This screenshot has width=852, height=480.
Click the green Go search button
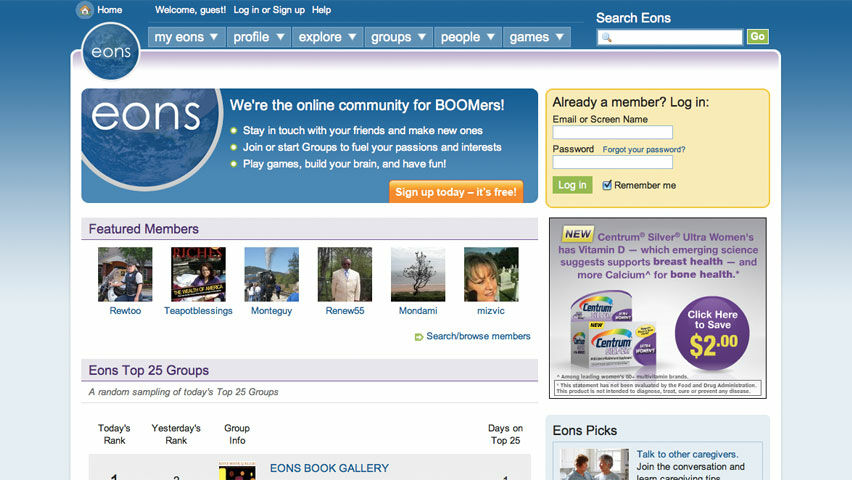[757, 36]
